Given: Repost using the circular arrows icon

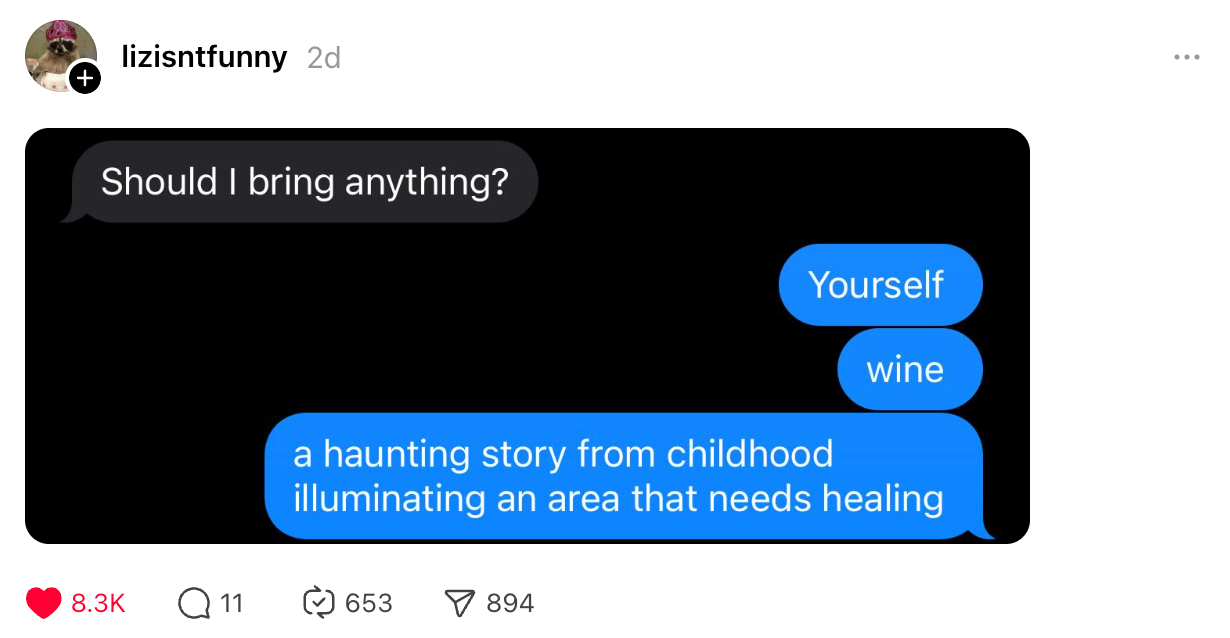Looking at the screenshot, I should [x=318, y=603].
